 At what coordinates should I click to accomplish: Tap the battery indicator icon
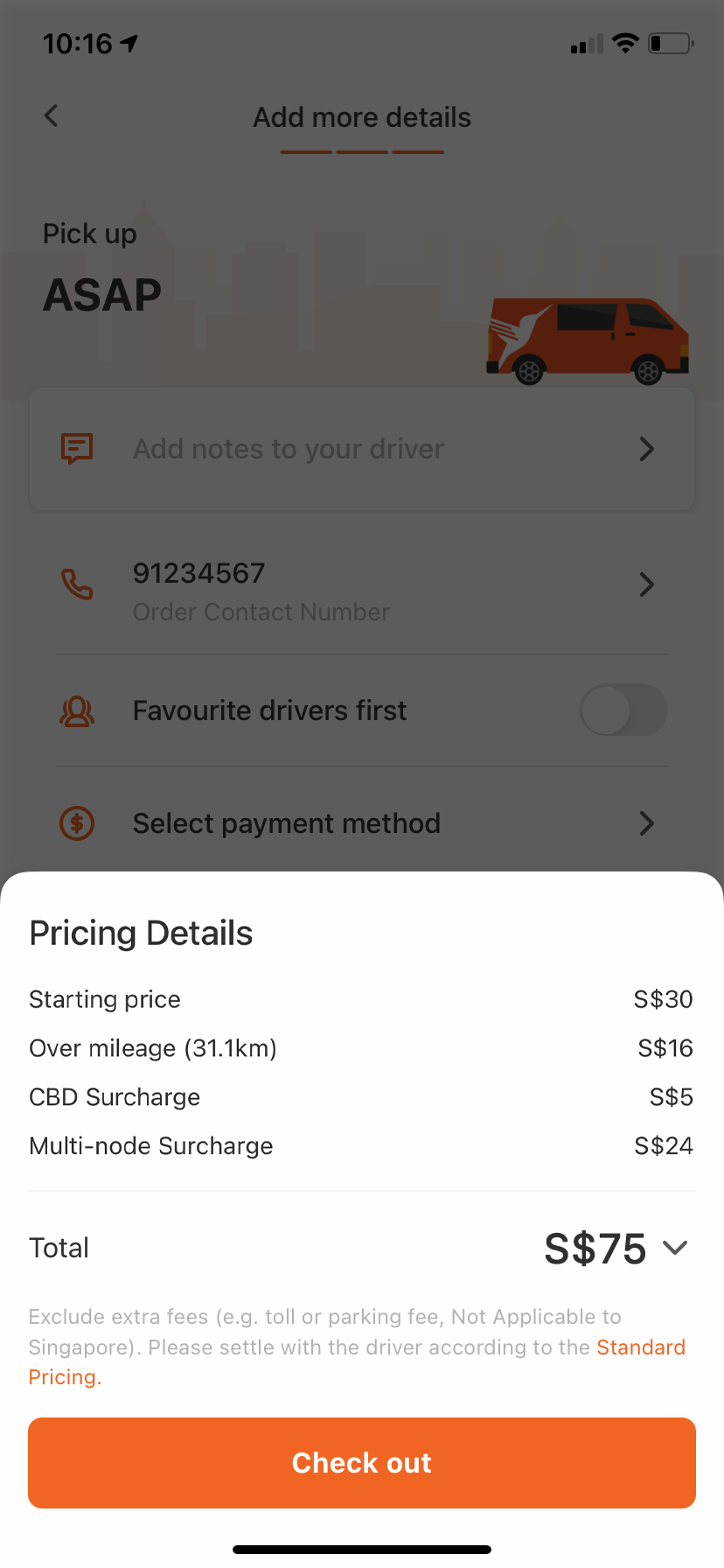[x=671, y=43]
